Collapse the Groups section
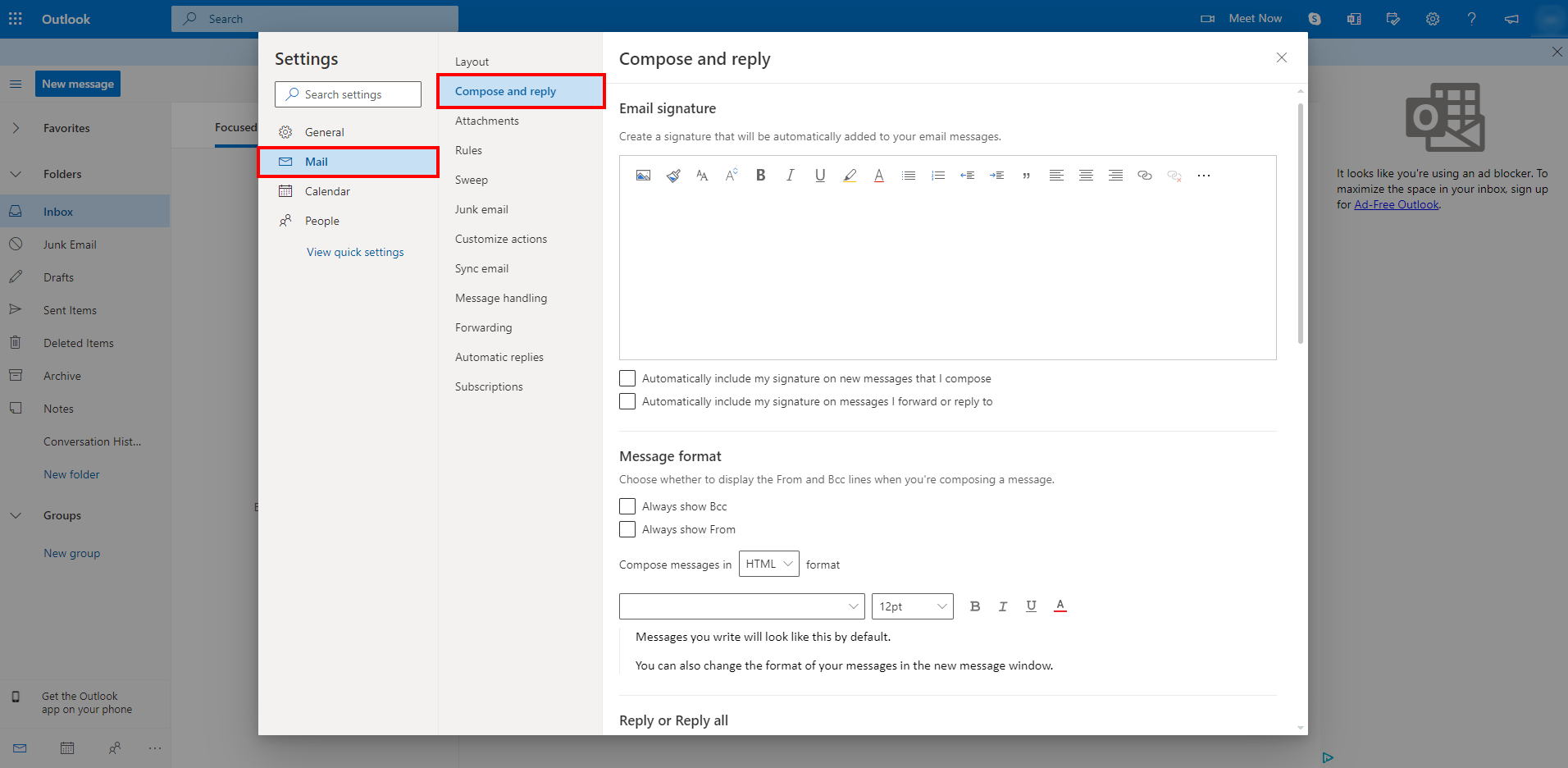1568x768 pixels. click(x=16, y=515)
